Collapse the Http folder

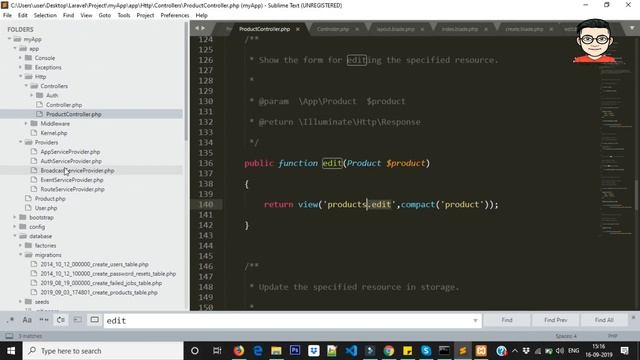[x=20, y=77]
